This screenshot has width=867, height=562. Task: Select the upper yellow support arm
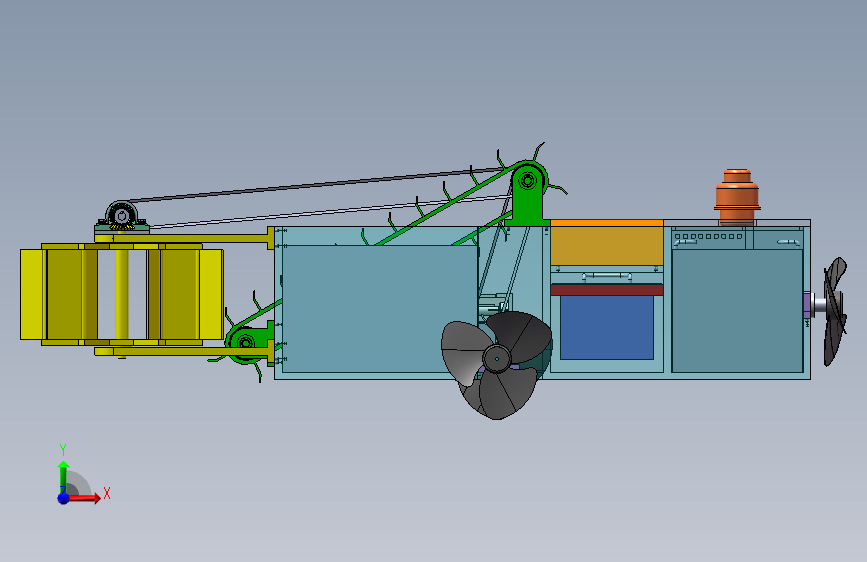(x=184, y=238)
